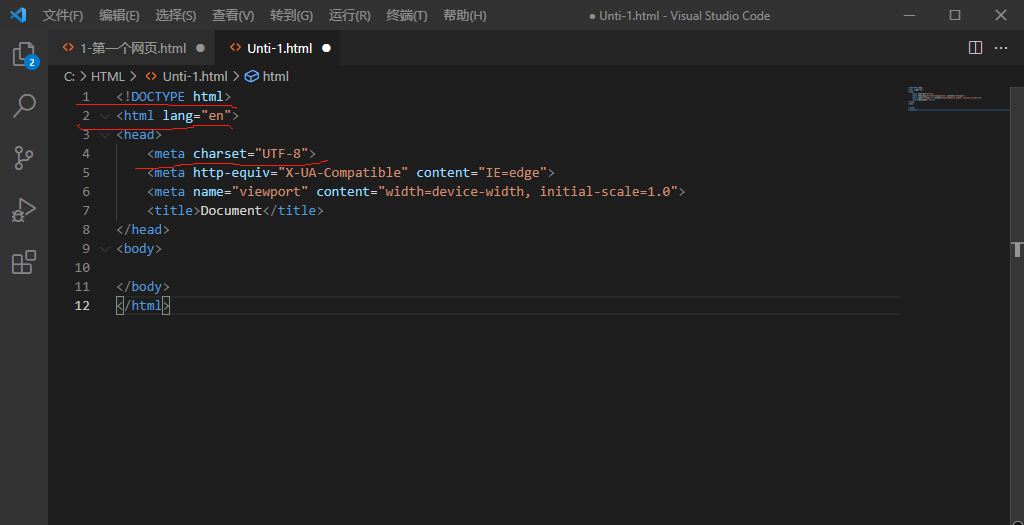1024x525 pixels.
Task: Open the editor More Actions menu
Action: [1001, 48]
